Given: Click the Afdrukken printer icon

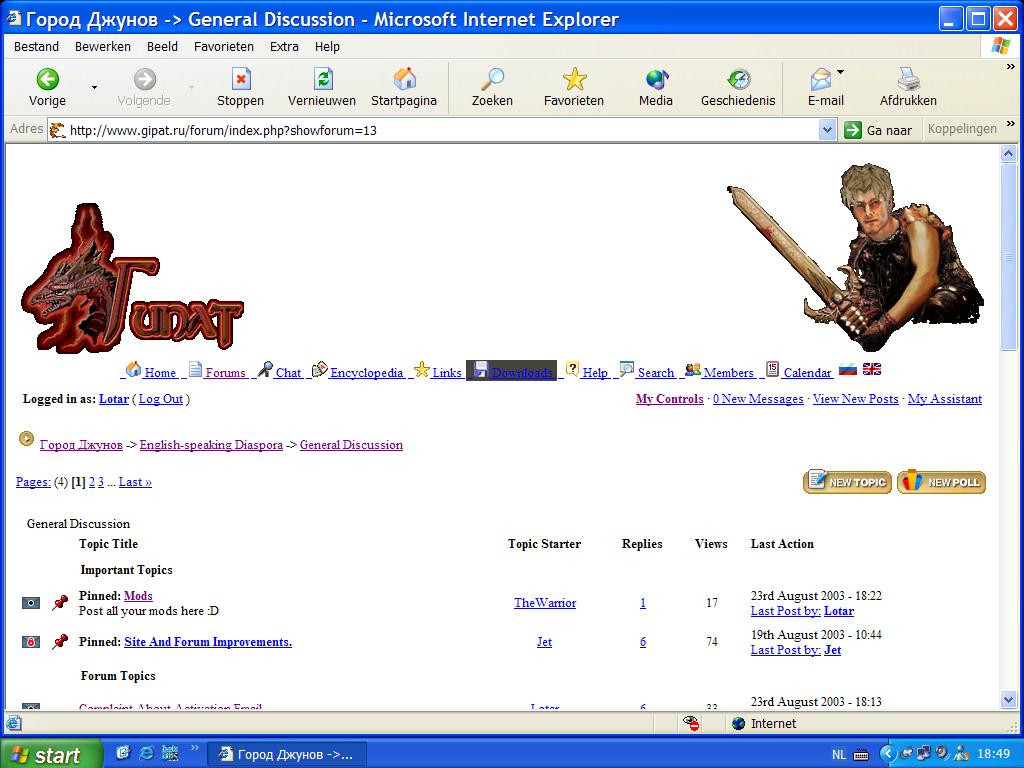Looking at the screenshot, I should pyautogui.click(x=908, y=80).
